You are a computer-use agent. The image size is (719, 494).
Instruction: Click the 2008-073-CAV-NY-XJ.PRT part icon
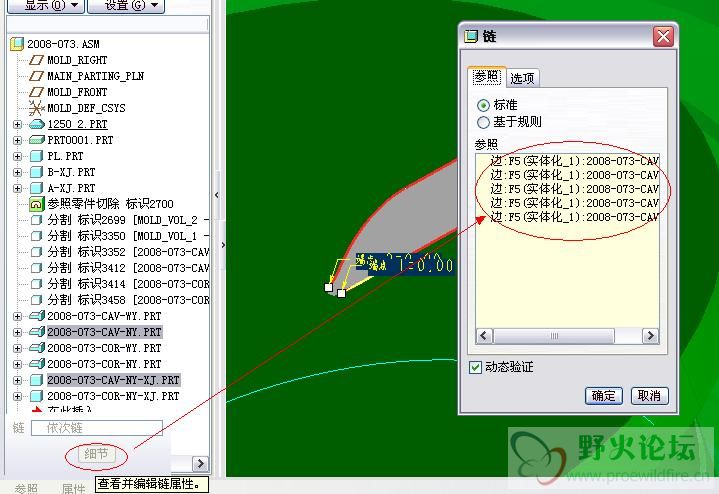coord(36,380)
